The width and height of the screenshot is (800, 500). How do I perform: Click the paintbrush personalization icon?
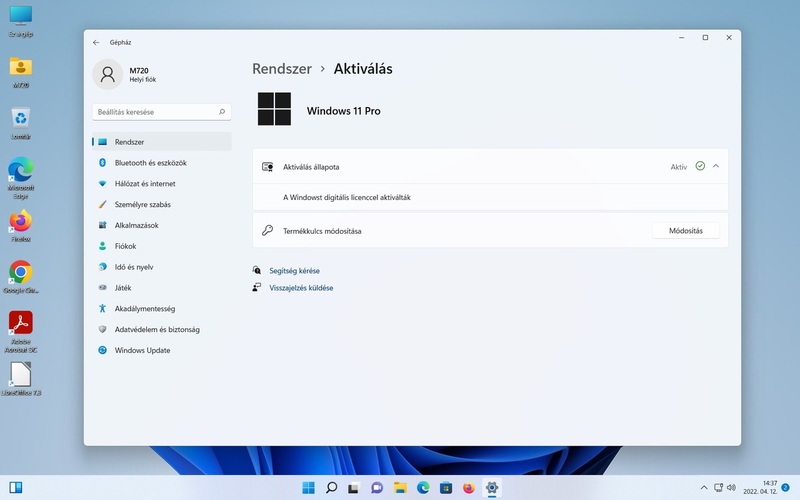point(102,204)
